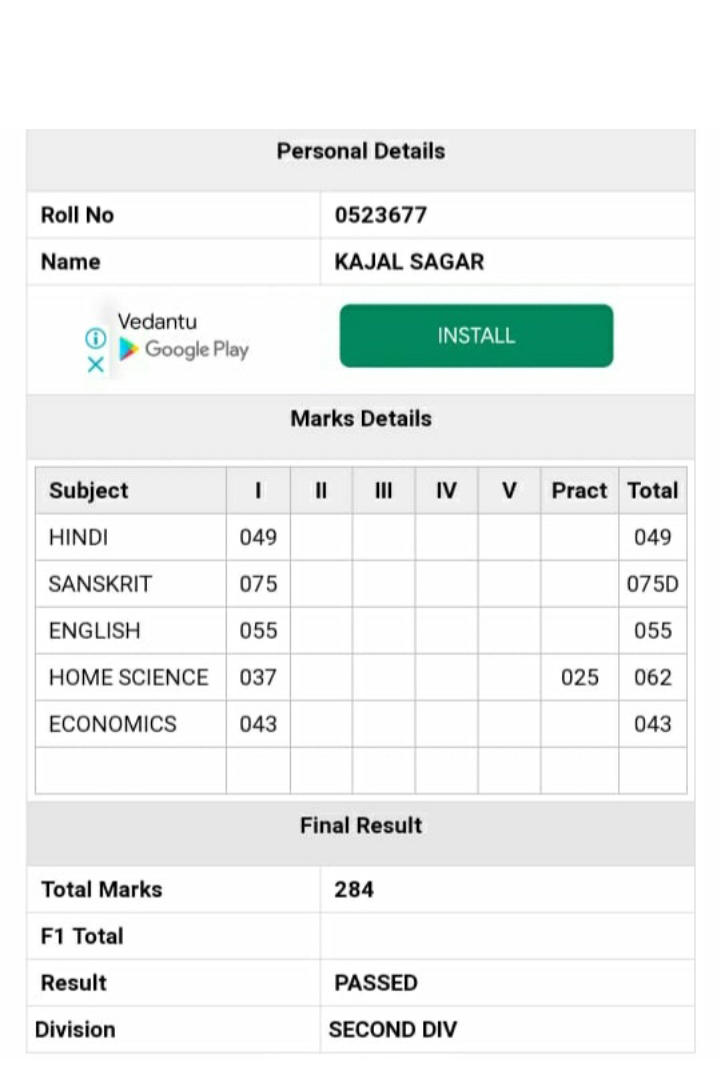Click the Final Result header

point(361,825)
